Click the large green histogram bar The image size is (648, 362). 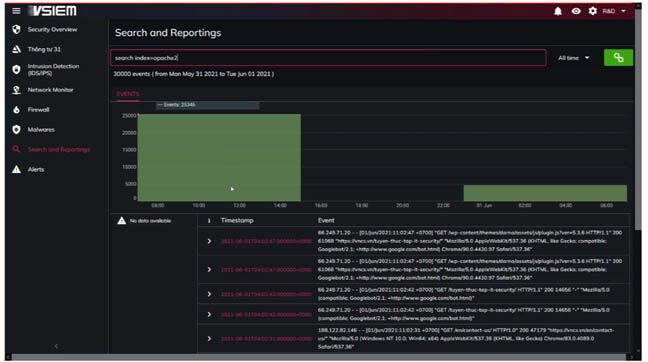pos(219,157)
